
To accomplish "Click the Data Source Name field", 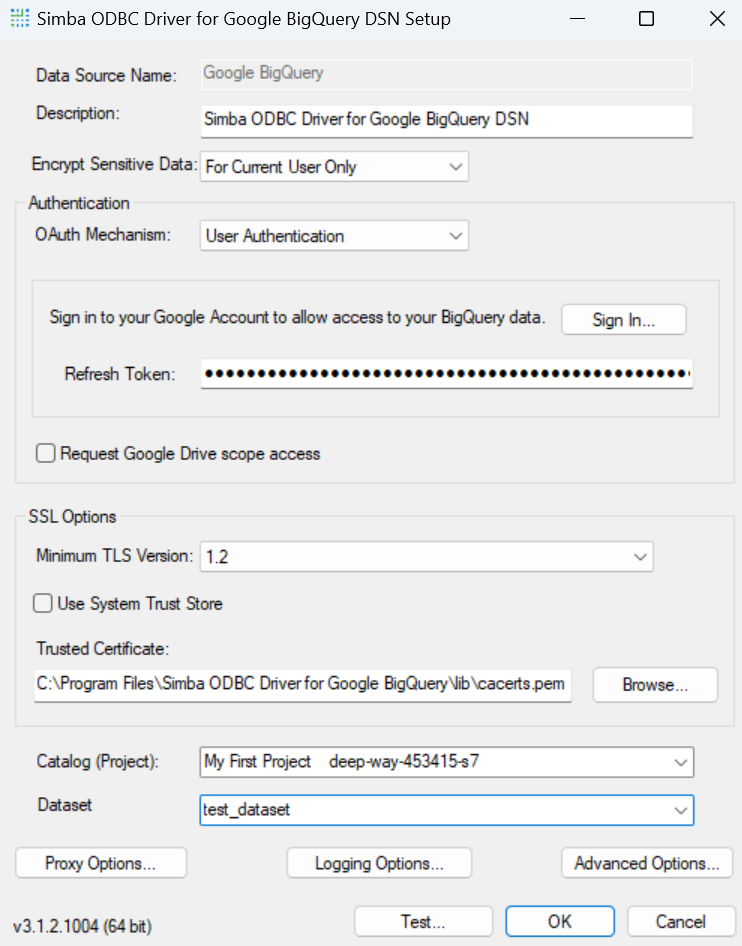I will coord(446,74).
